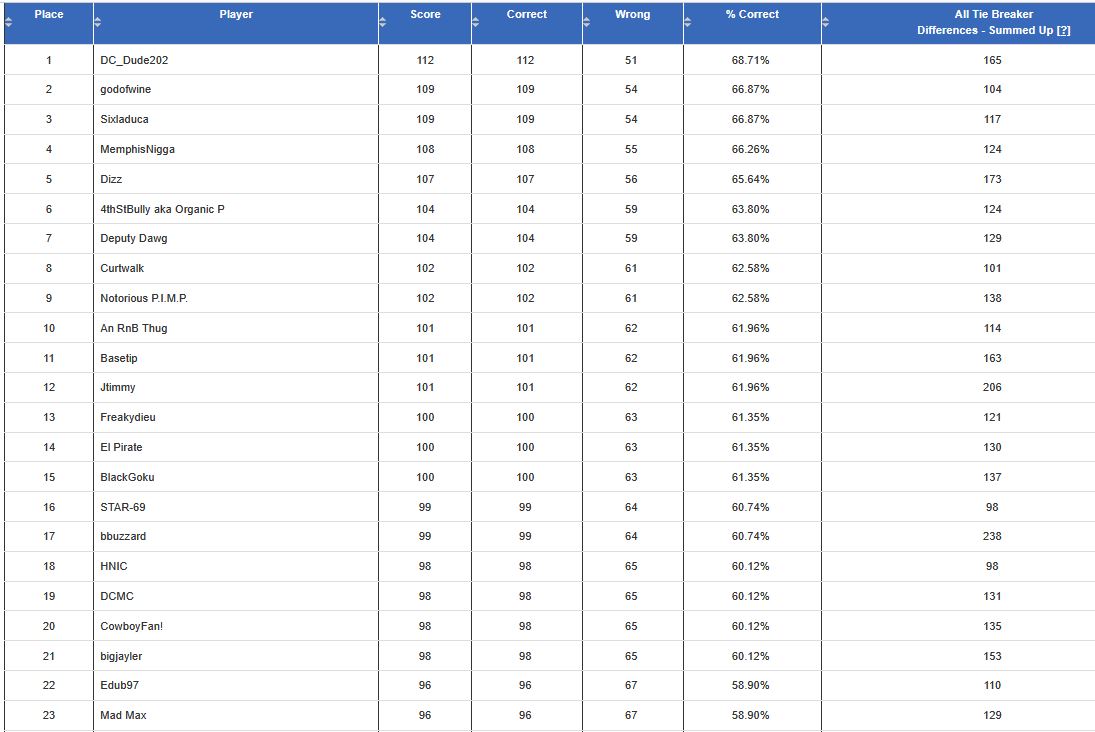Click the Wrong column header label
This screenshot has width=1095, height=732.
[x=633, y=14]
